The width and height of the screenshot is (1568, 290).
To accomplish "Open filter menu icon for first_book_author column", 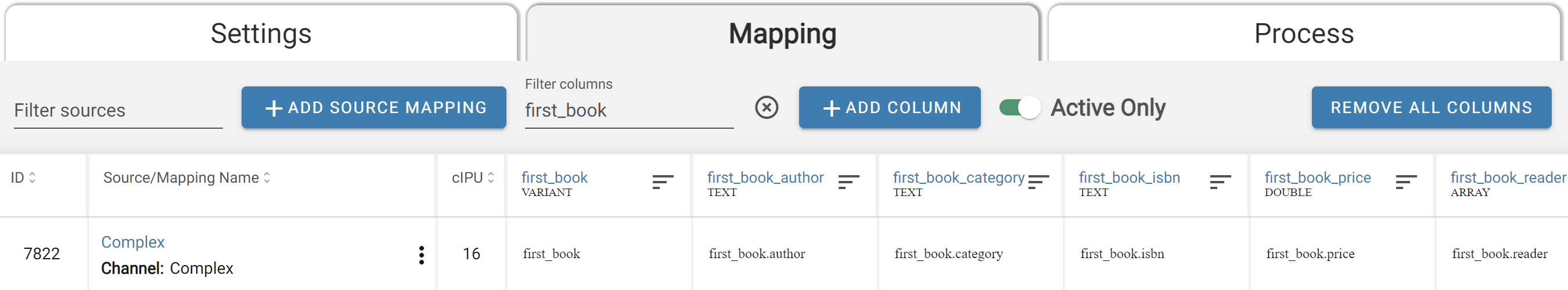I will [848, 182].
